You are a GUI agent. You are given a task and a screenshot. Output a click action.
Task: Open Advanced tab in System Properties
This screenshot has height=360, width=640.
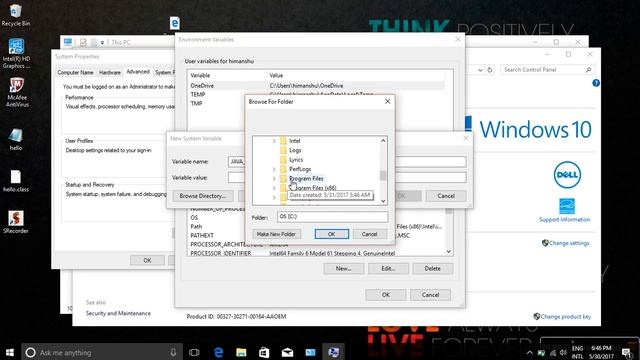tap(138, 72)
